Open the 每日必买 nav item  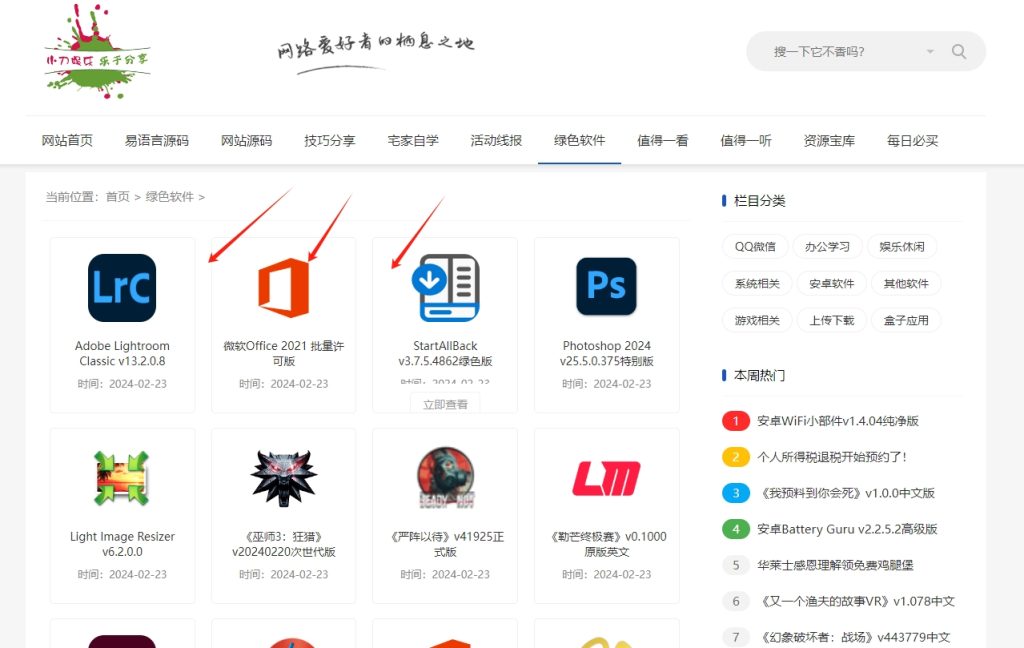point(912,140)
